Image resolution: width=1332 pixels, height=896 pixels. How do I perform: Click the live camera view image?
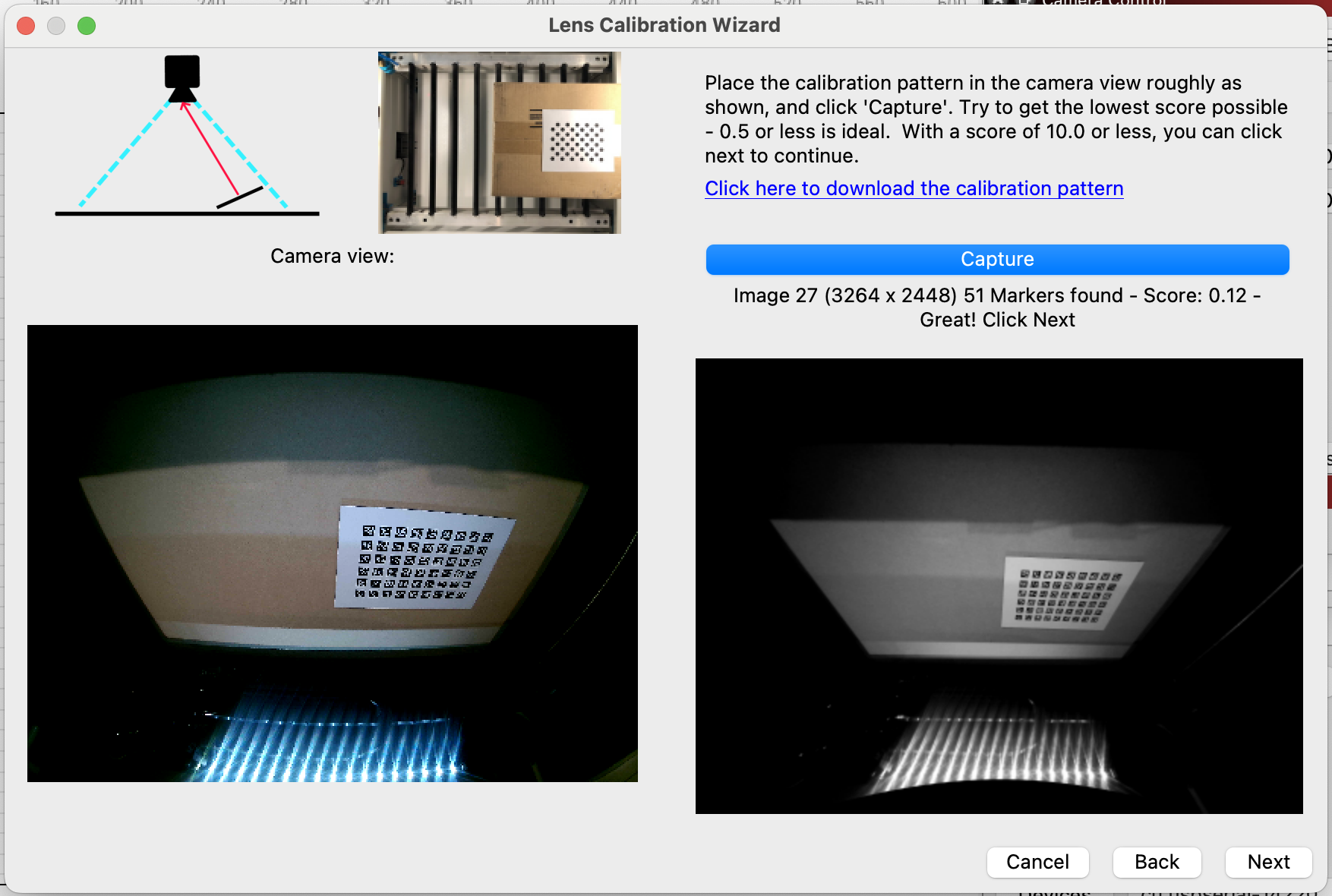tap(333, 554)
